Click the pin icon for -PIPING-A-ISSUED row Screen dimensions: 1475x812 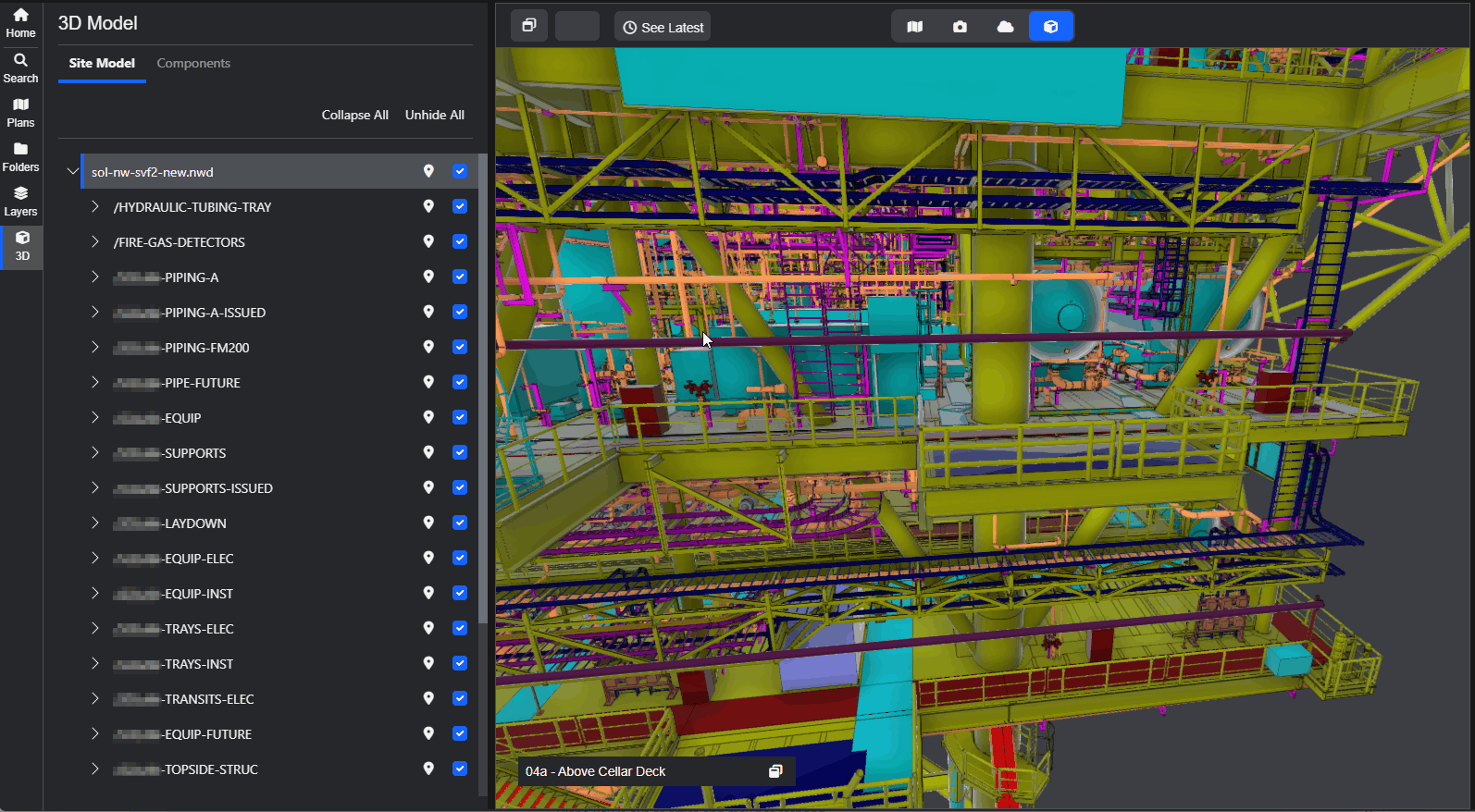point(428,312)
